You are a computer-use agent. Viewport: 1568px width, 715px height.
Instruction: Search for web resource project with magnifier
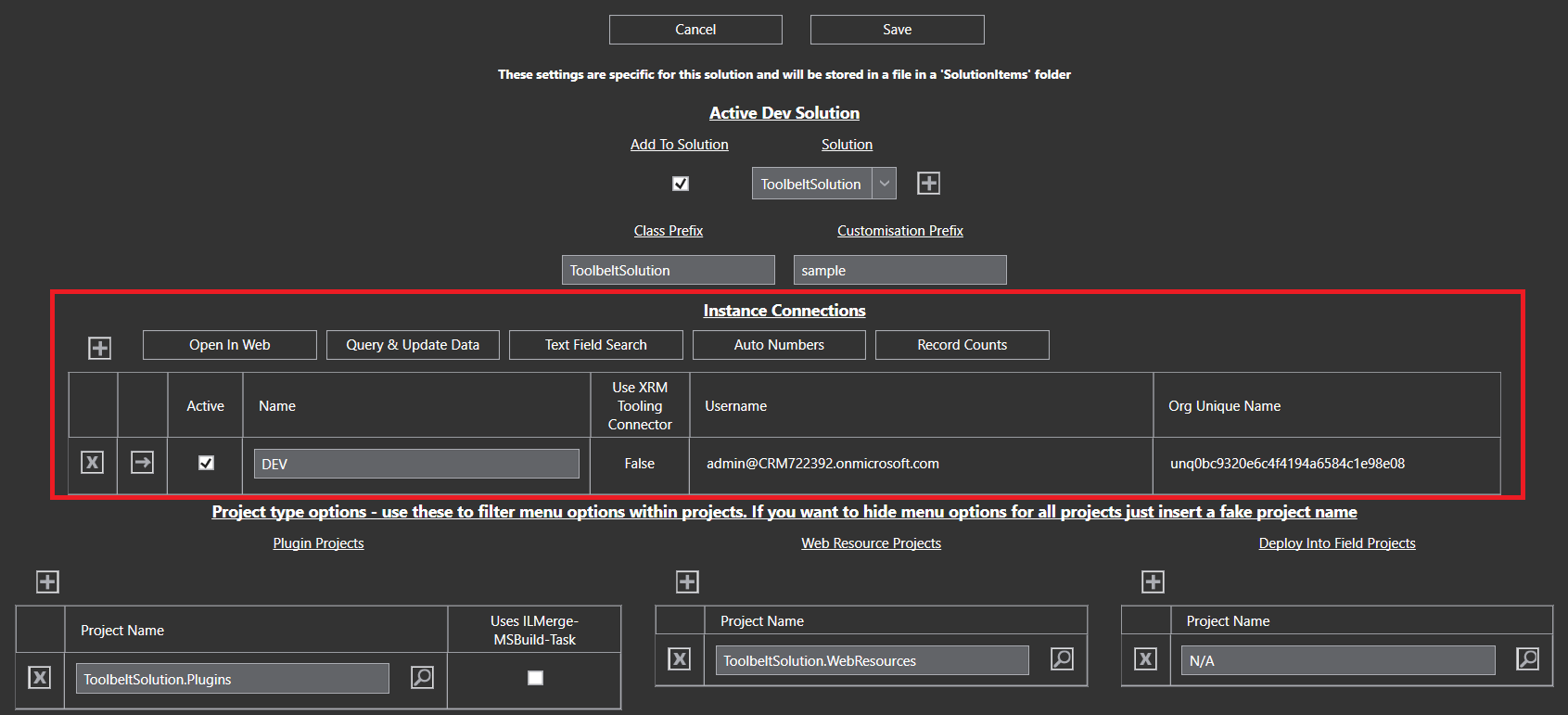[x=1062, y=659]
